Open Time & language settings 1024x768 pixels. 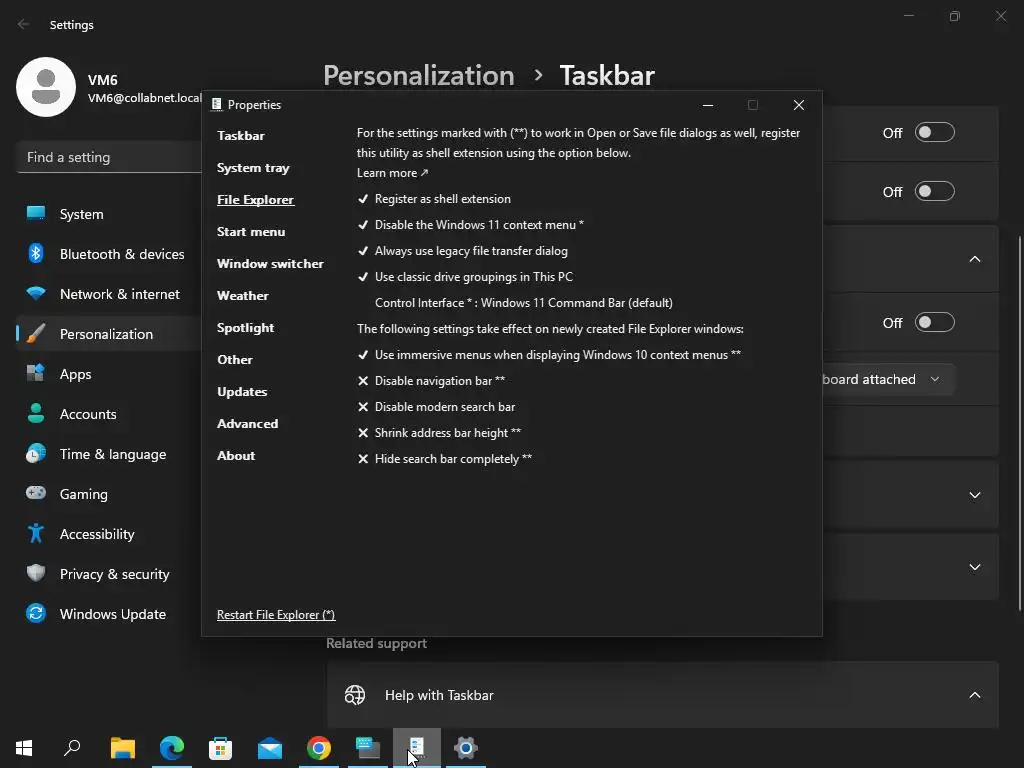click(108, 454)
